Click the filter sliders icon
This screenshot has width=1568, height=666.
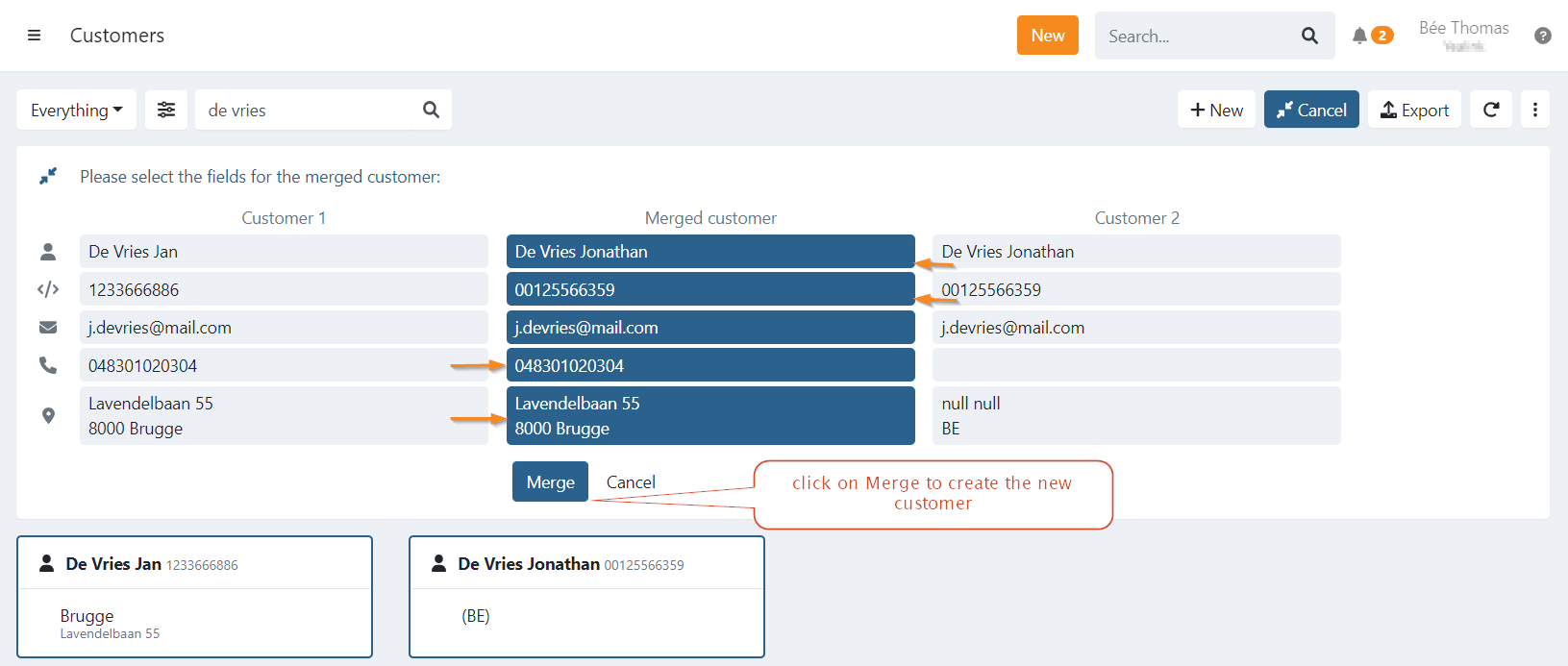pos(166,110)
